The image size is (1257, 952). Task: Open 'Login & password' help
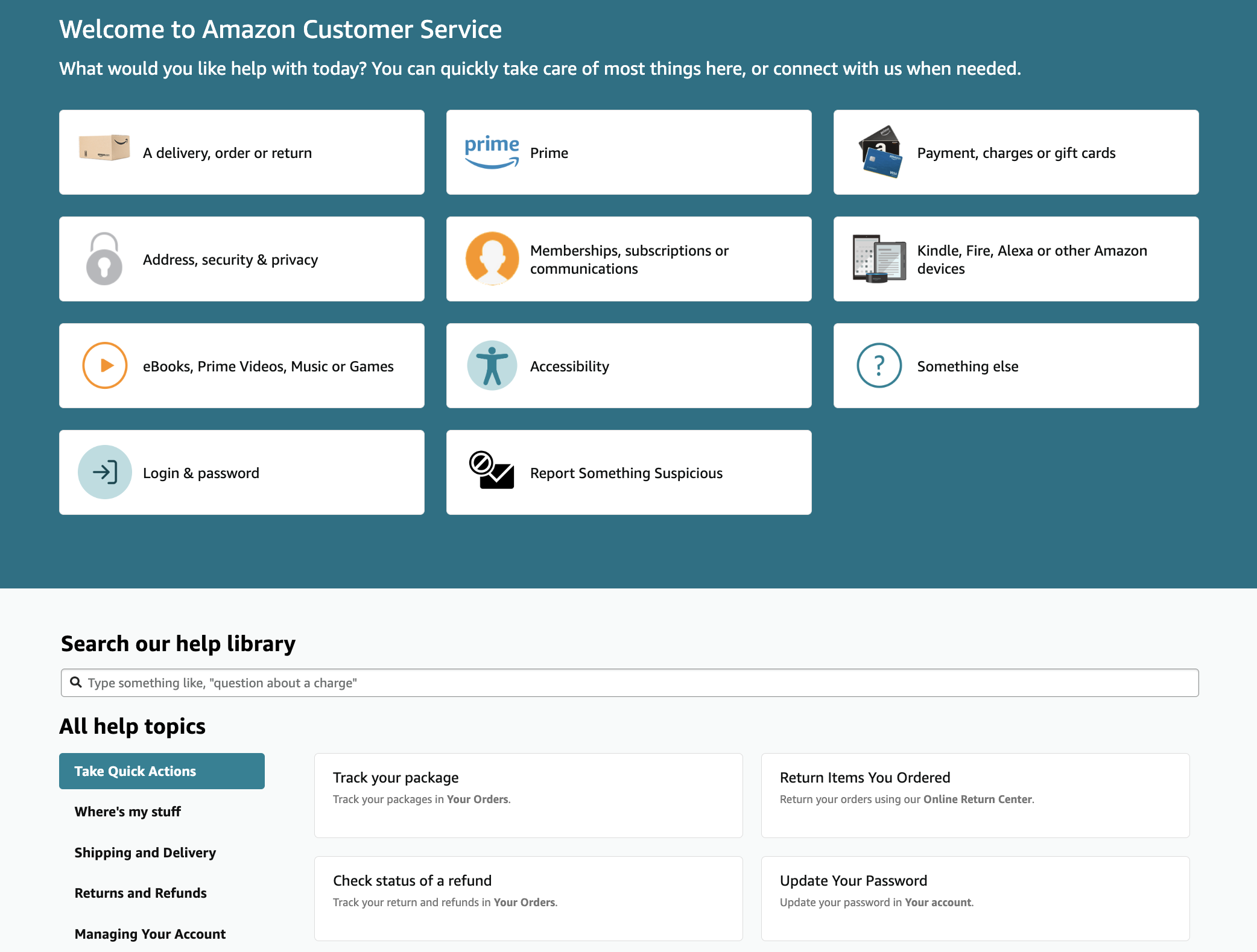[242, 472]
